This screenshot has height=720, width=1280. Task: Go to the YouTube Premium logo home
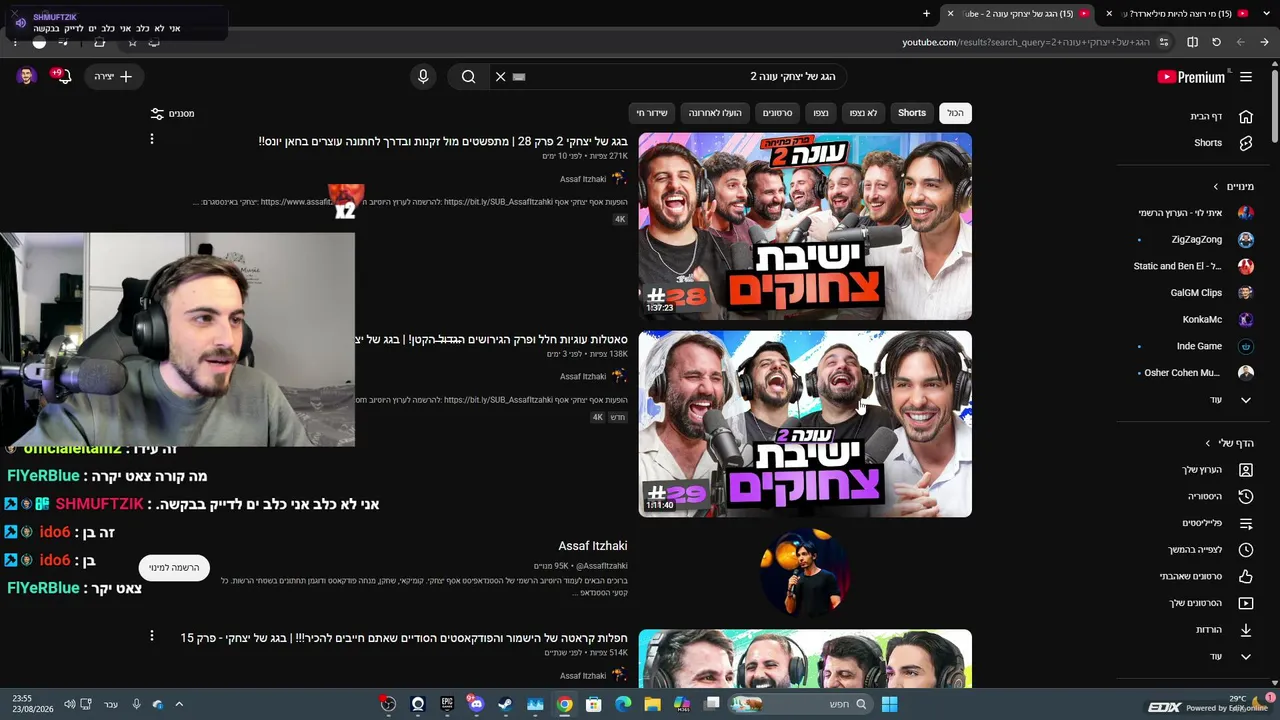(x=1191, y=77)
